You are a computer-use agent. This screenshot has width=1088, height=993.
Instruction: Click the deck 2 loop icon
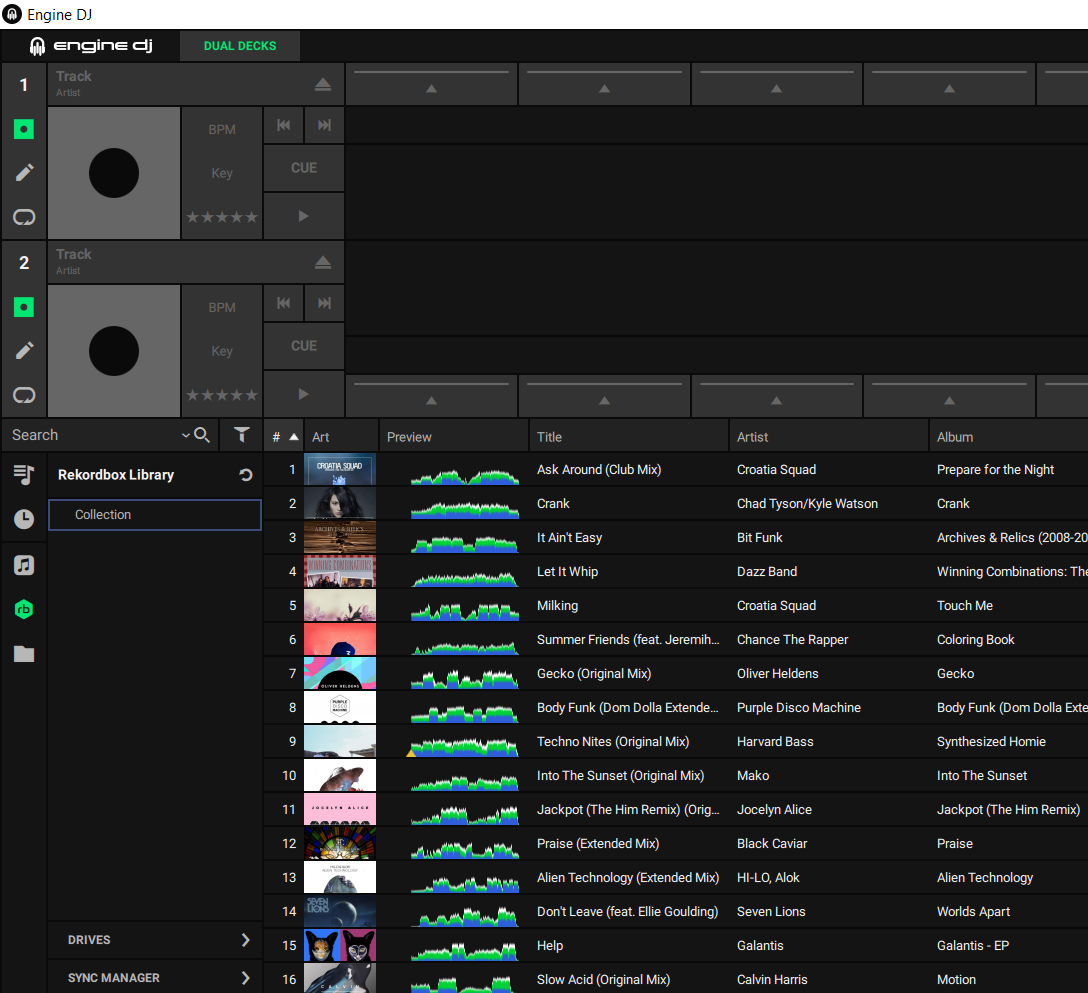[x=24, y=395]
